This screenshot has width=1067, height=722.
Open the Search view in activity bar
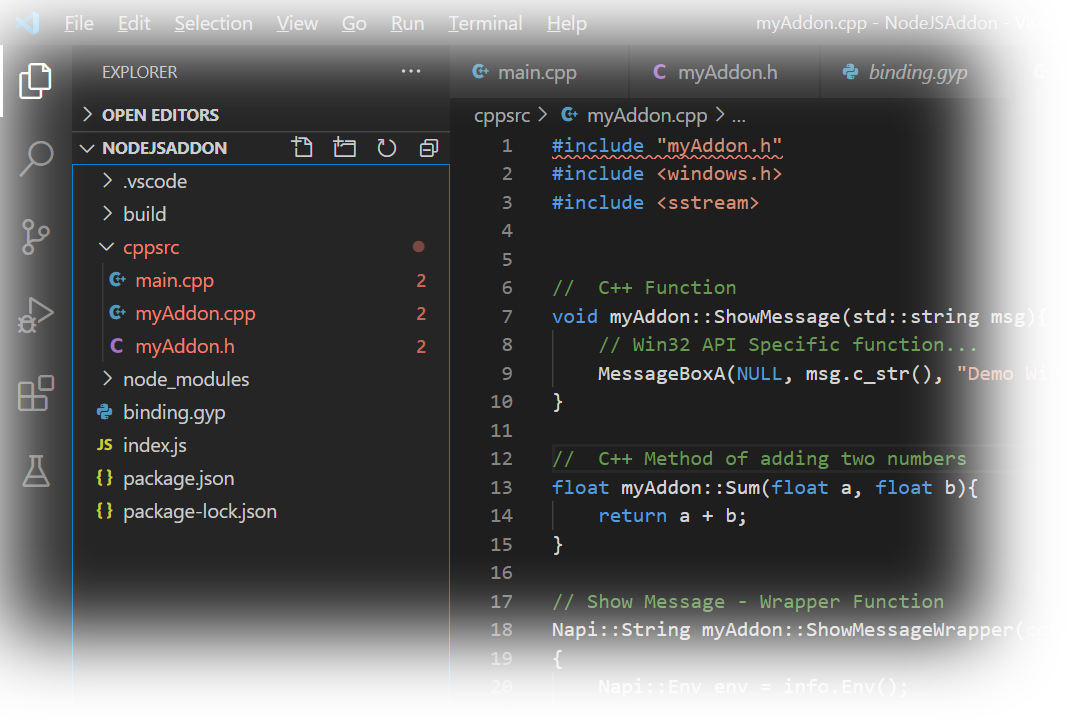(36, 158)
